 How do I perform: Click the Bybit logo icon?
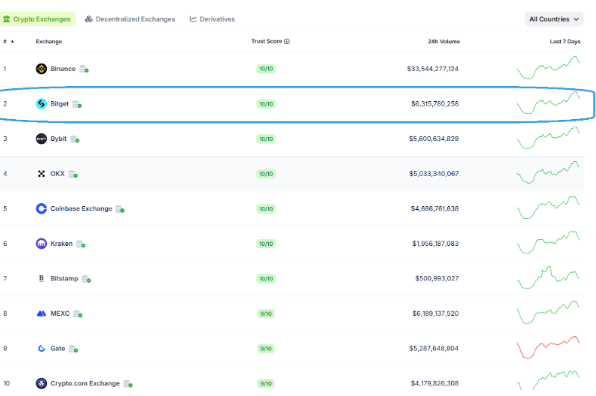[x=41, y=139]
